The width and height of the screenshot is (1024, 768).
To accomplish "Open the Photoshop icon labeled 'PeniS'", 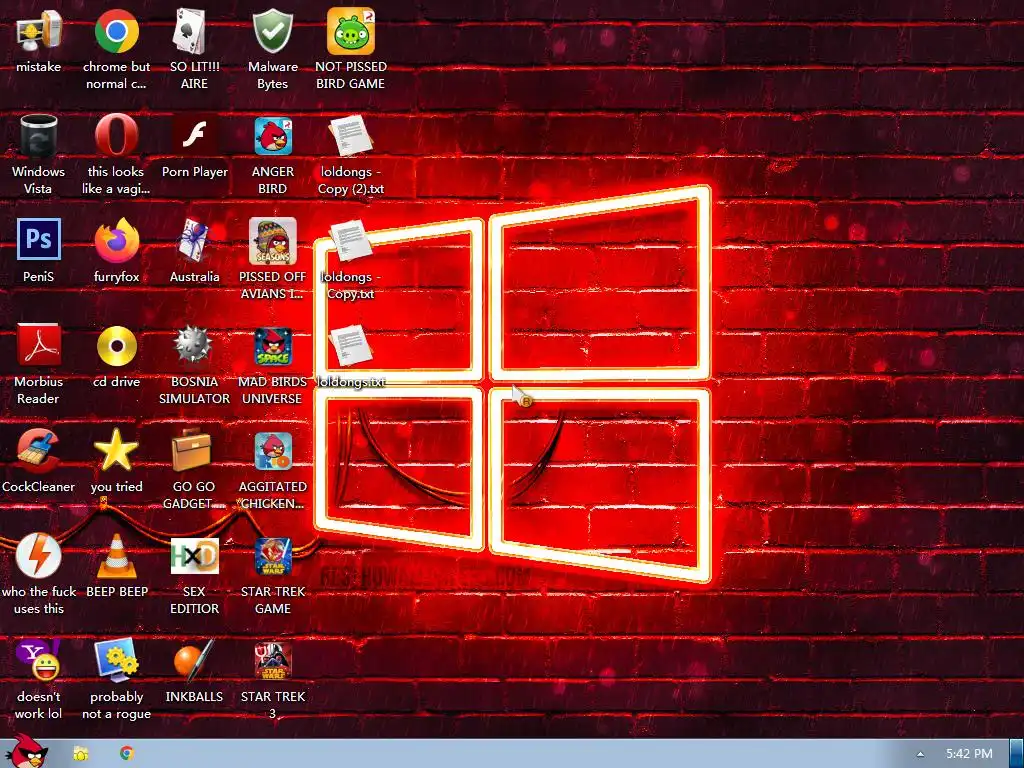I will pos(39,239).
